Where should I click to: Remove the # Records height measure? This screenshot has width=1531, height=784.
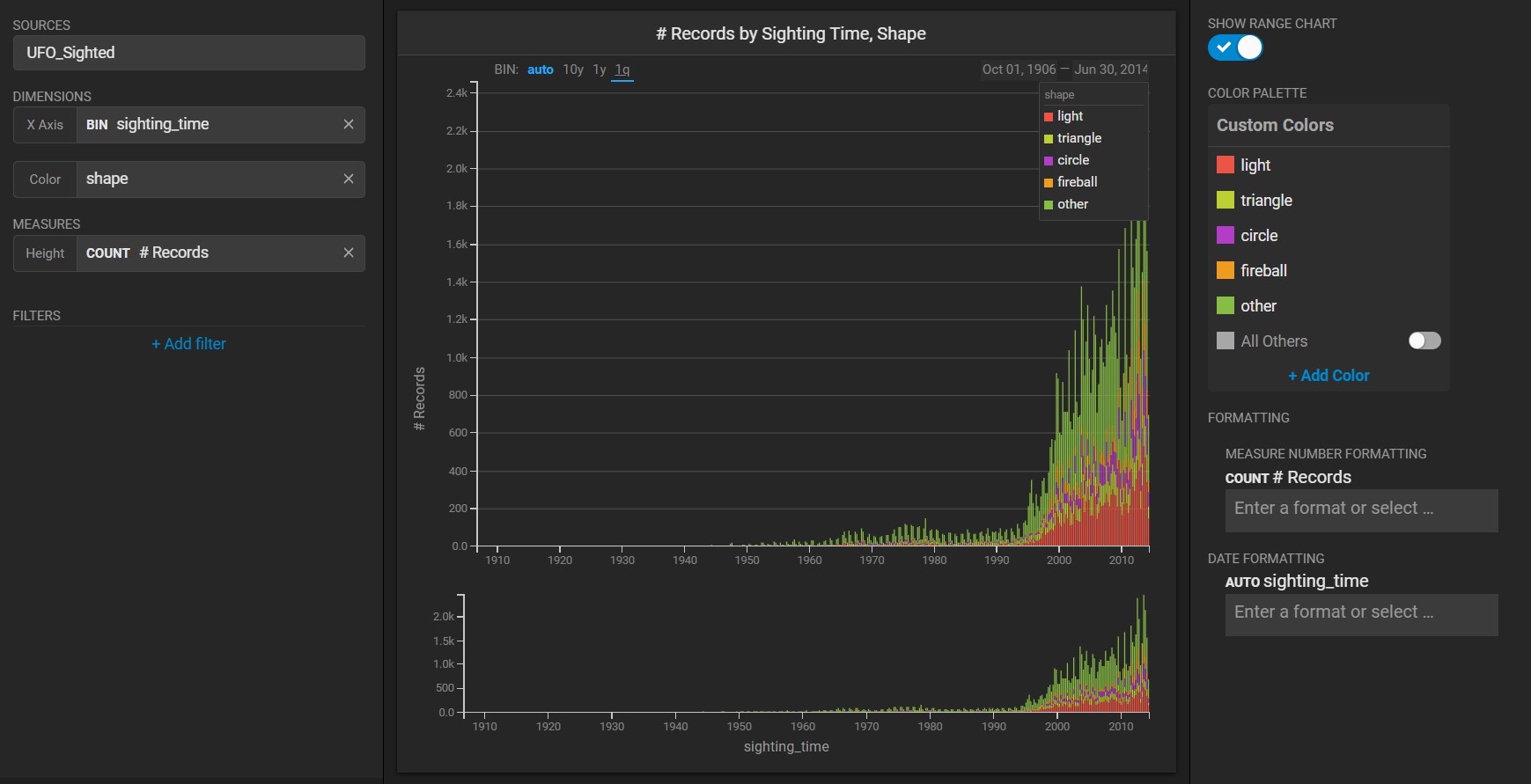click(349, 253)
